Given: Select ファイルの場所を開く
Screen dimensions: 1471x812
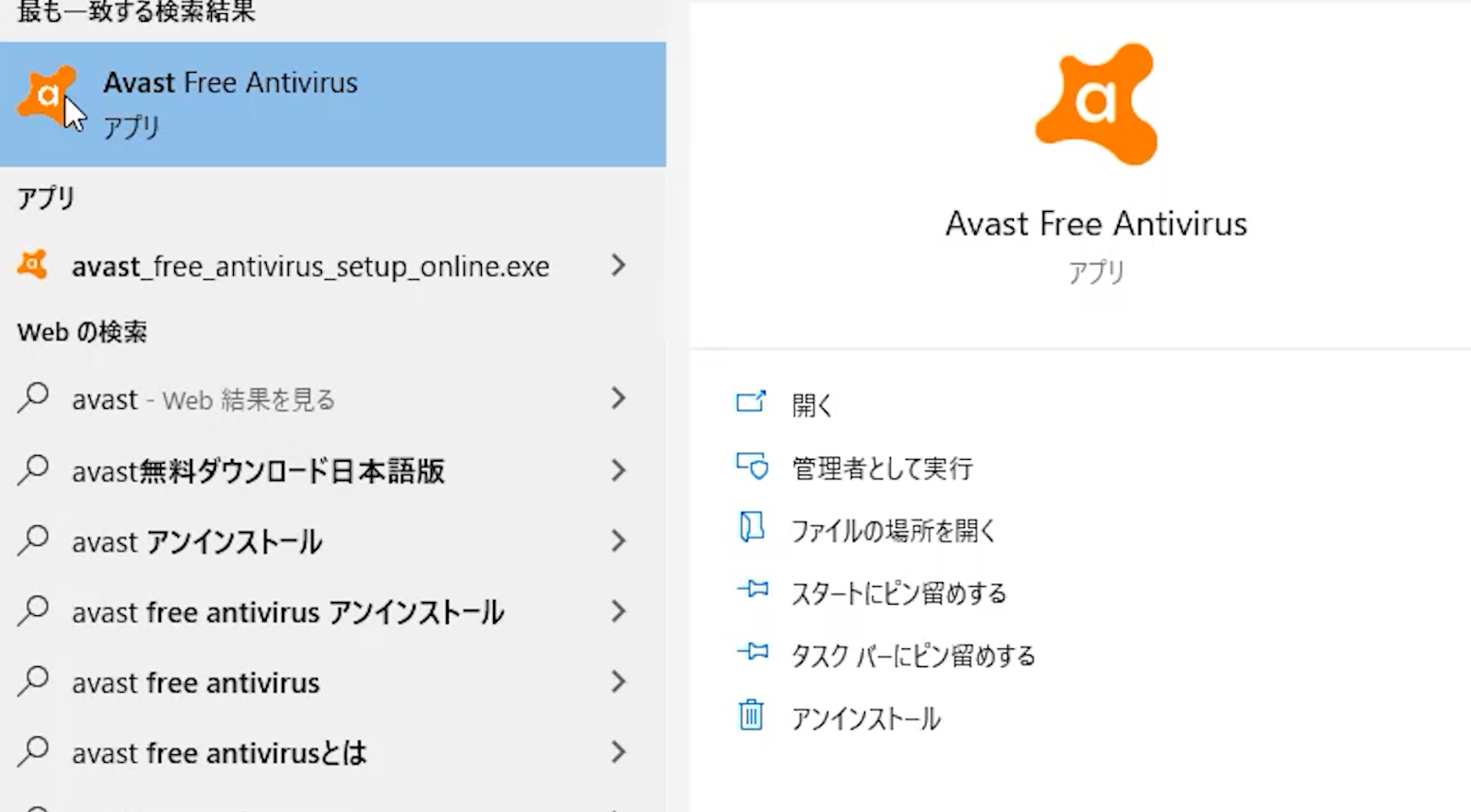Looking at the screenshot, I should click(x=894, y=530).
